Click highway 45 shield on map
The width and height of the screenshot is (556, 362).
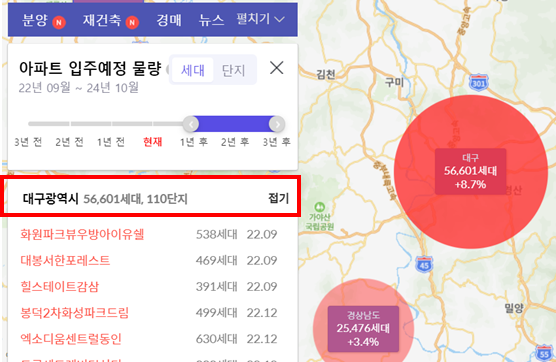[424, 264]
